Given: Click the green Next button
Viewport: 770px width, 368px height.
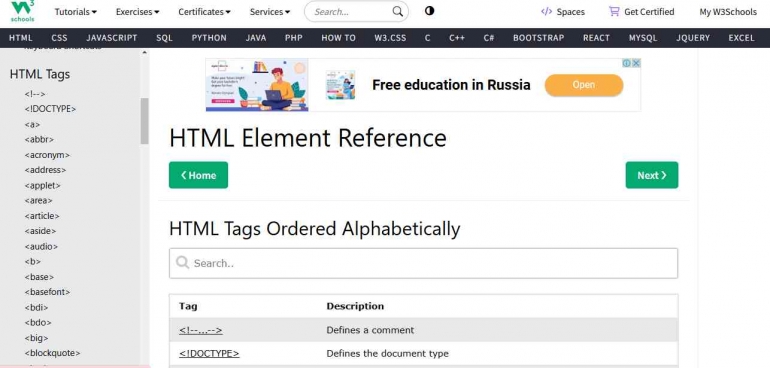Looking at the screenshot, I should coord(652,175).
